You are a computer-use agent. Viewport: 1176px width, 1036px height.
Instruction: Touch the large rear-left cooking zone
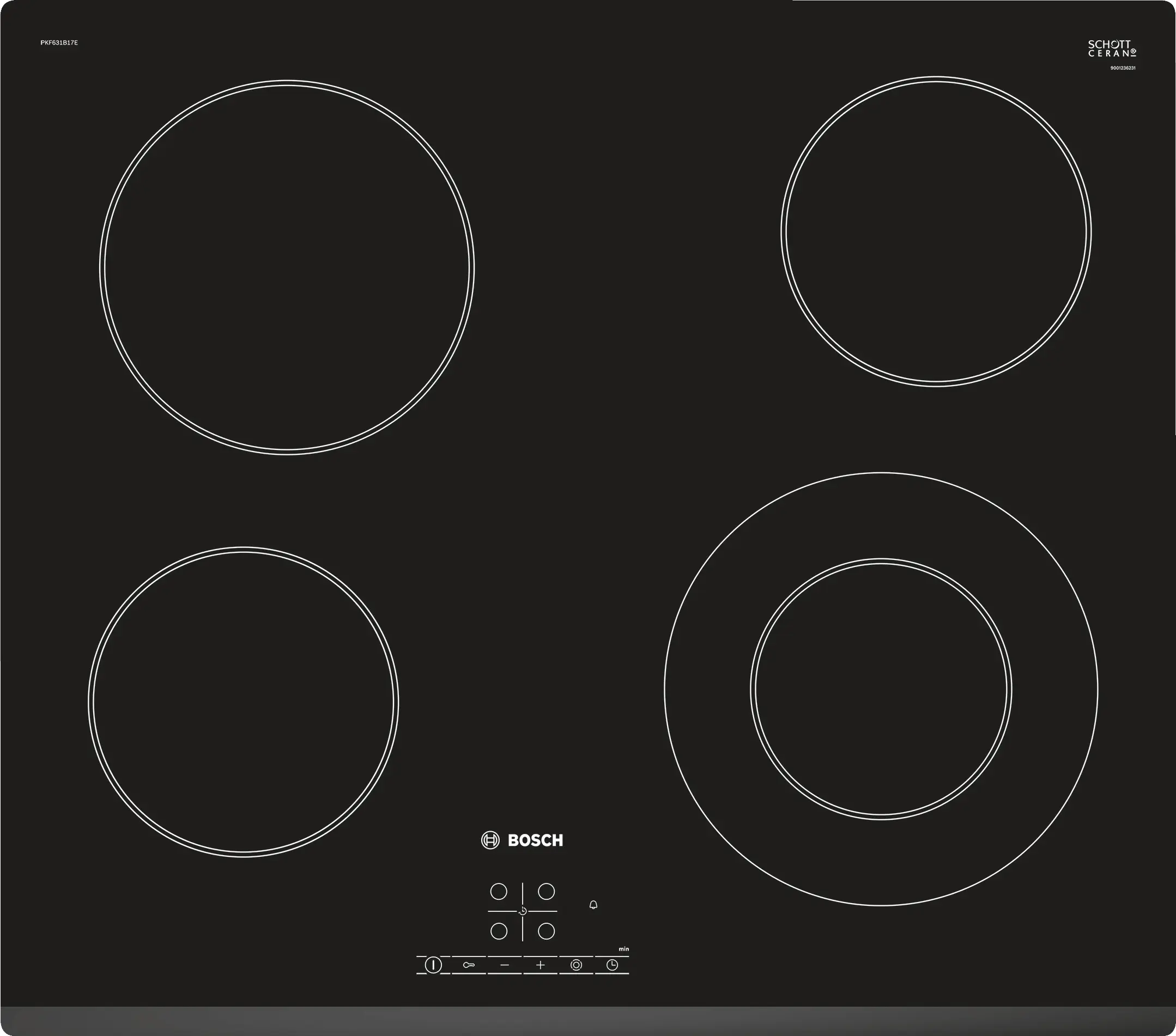(287, 268)
